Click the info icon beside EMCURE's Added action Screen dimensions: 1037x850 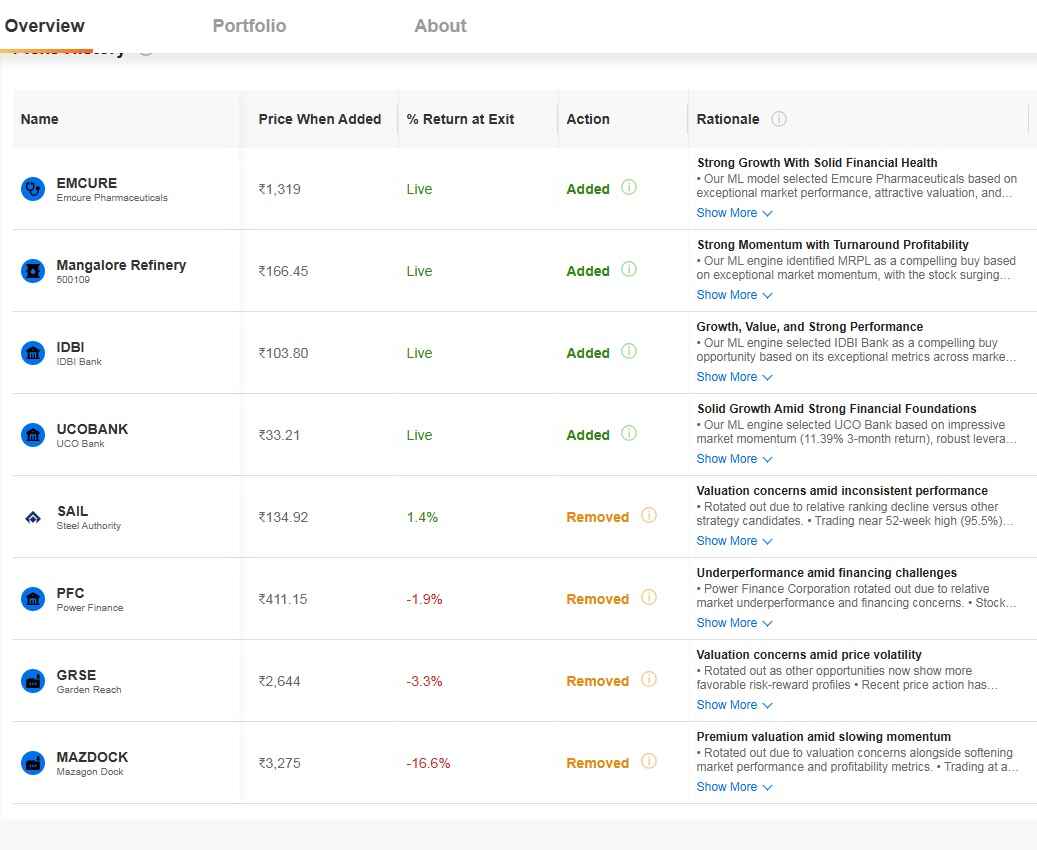(627, 189)
